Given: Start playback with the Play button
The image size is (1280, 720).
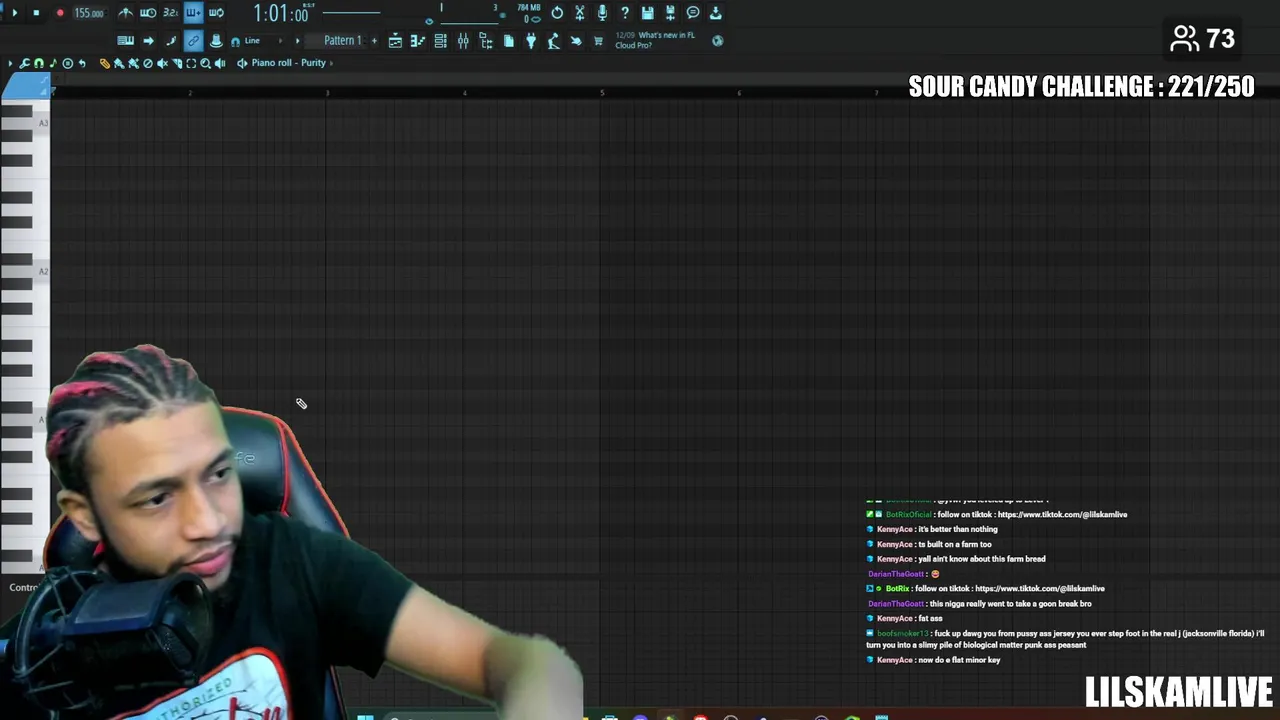Looking at the screenshot, I should pos(15,13).
